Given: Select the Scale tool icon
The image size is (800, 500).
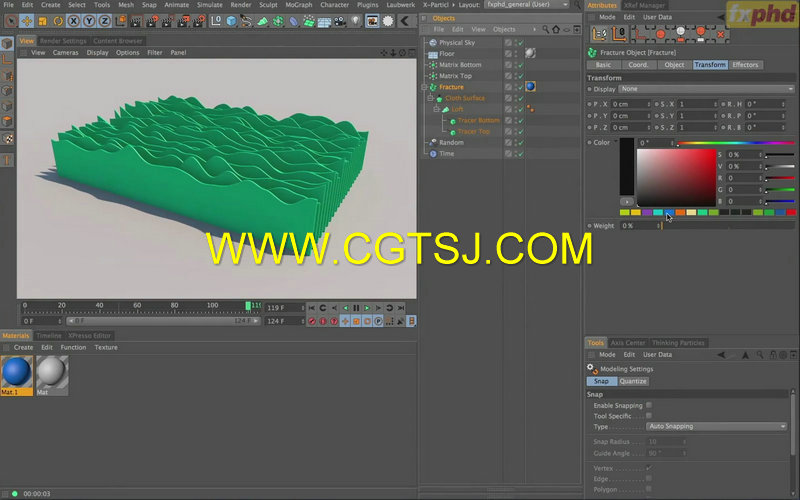Looking at the screenshot, I should pyautogui.click(x=42, y=21).
